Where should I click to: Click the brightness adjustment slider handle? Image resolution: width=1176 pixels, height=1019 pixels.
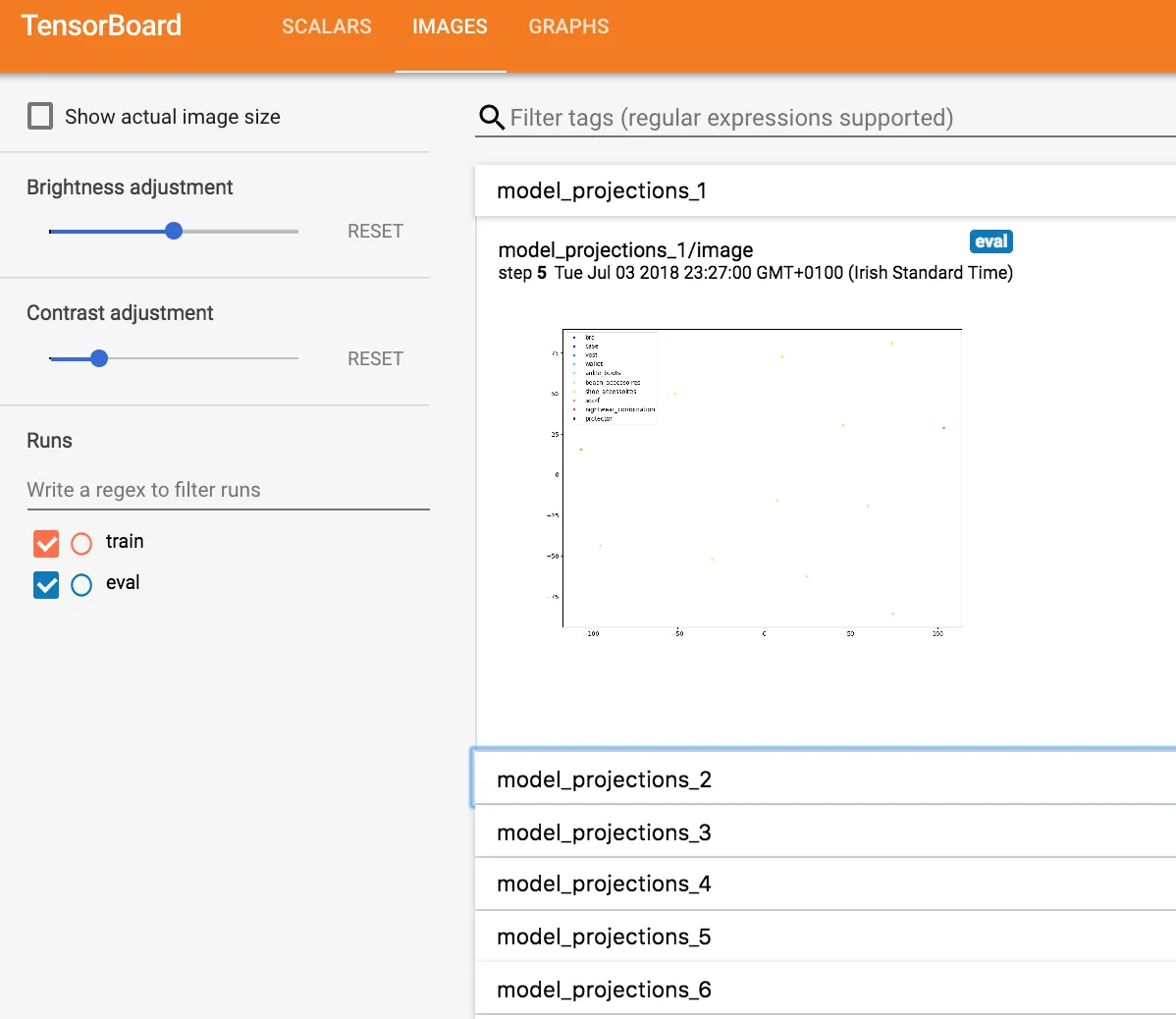(174, 231)
